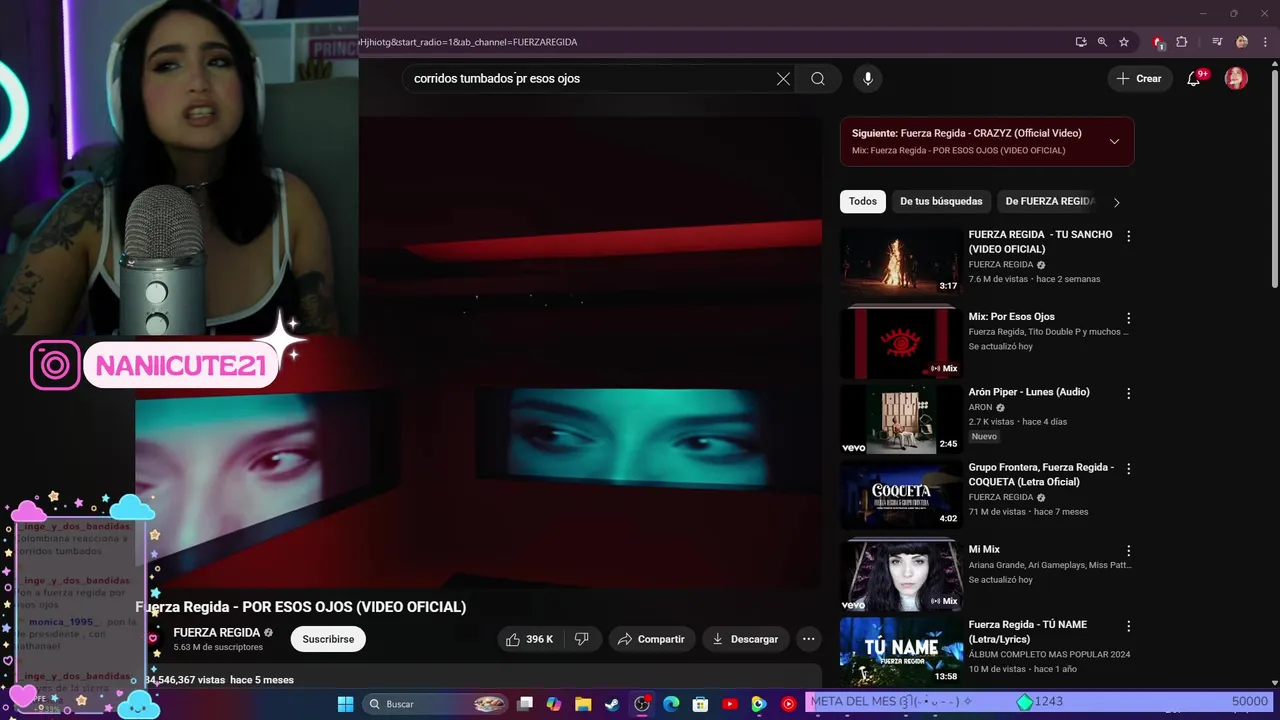Open the Chrome profile avatar
Screen dimensions: 1280x720
1242,42
